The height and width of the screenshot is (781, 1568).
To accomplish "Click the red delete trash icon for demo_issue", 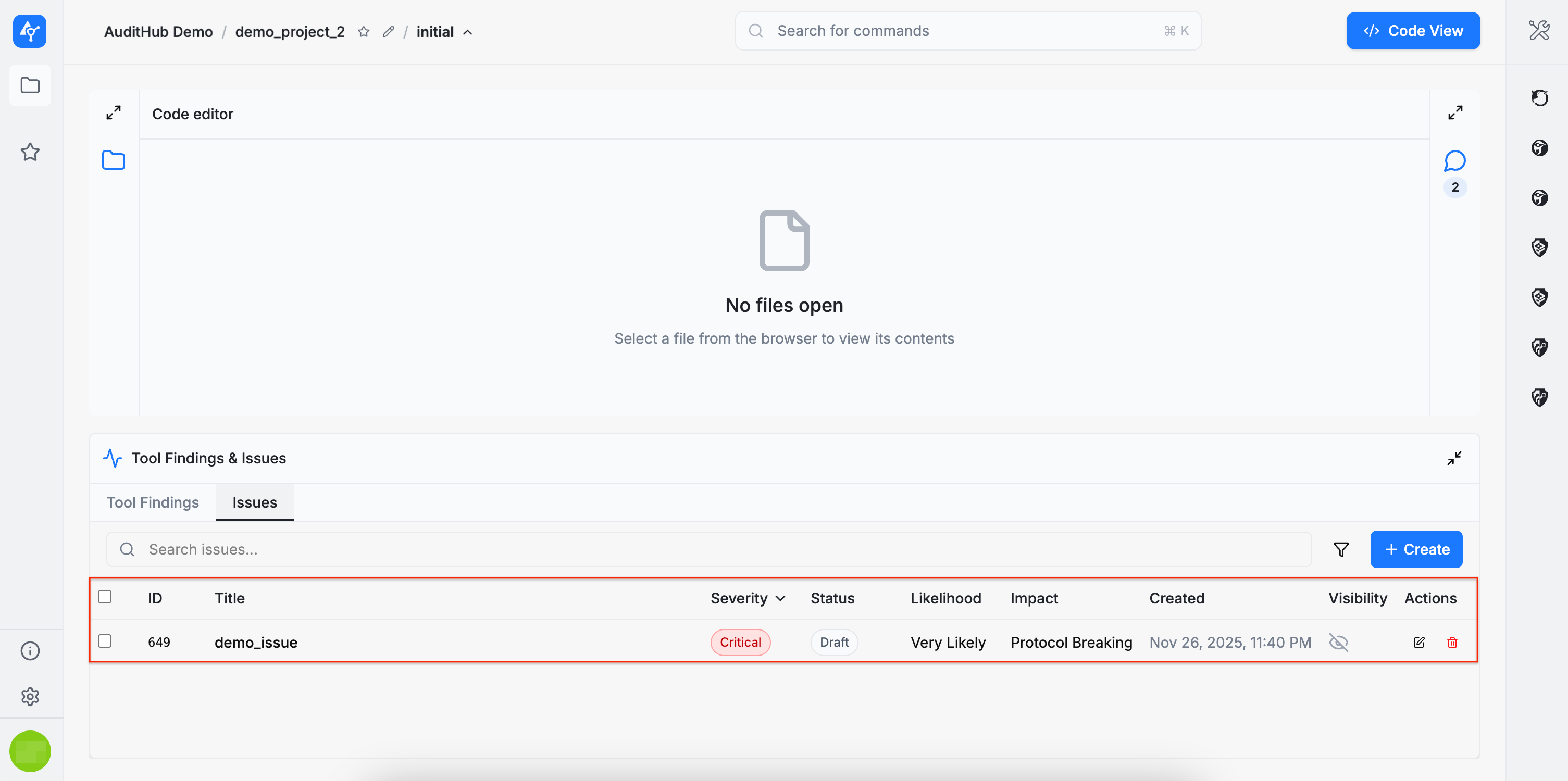I will pyautogui.click(x=1452, y=643).
